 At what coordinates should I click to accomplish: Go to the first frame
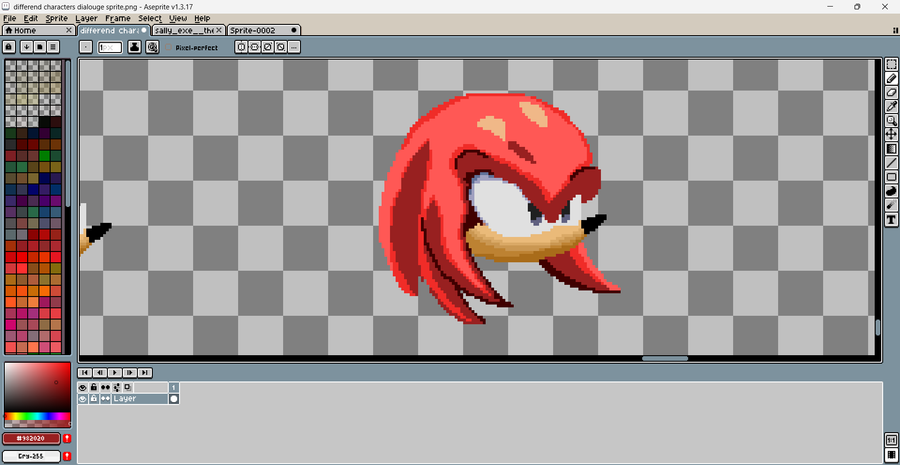pos(85,373)
